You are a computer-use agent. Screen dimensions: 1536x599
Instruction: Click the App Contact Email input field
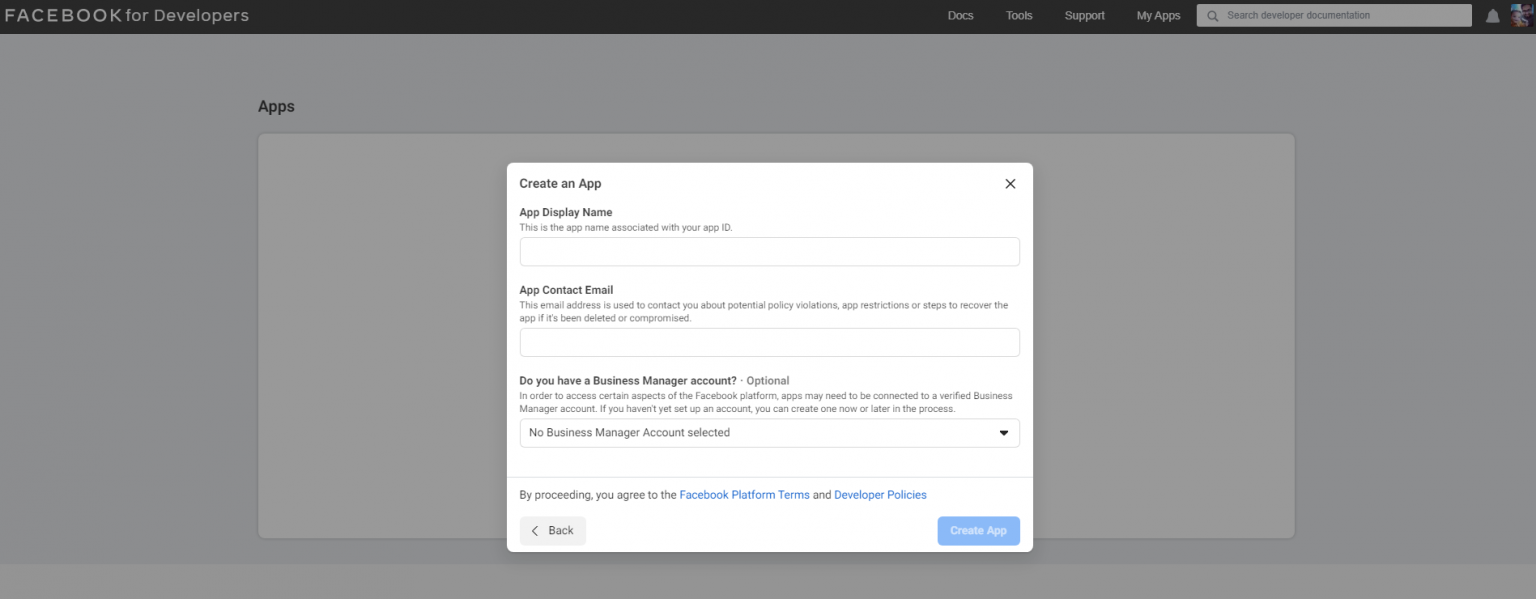[x=769, y=342]
